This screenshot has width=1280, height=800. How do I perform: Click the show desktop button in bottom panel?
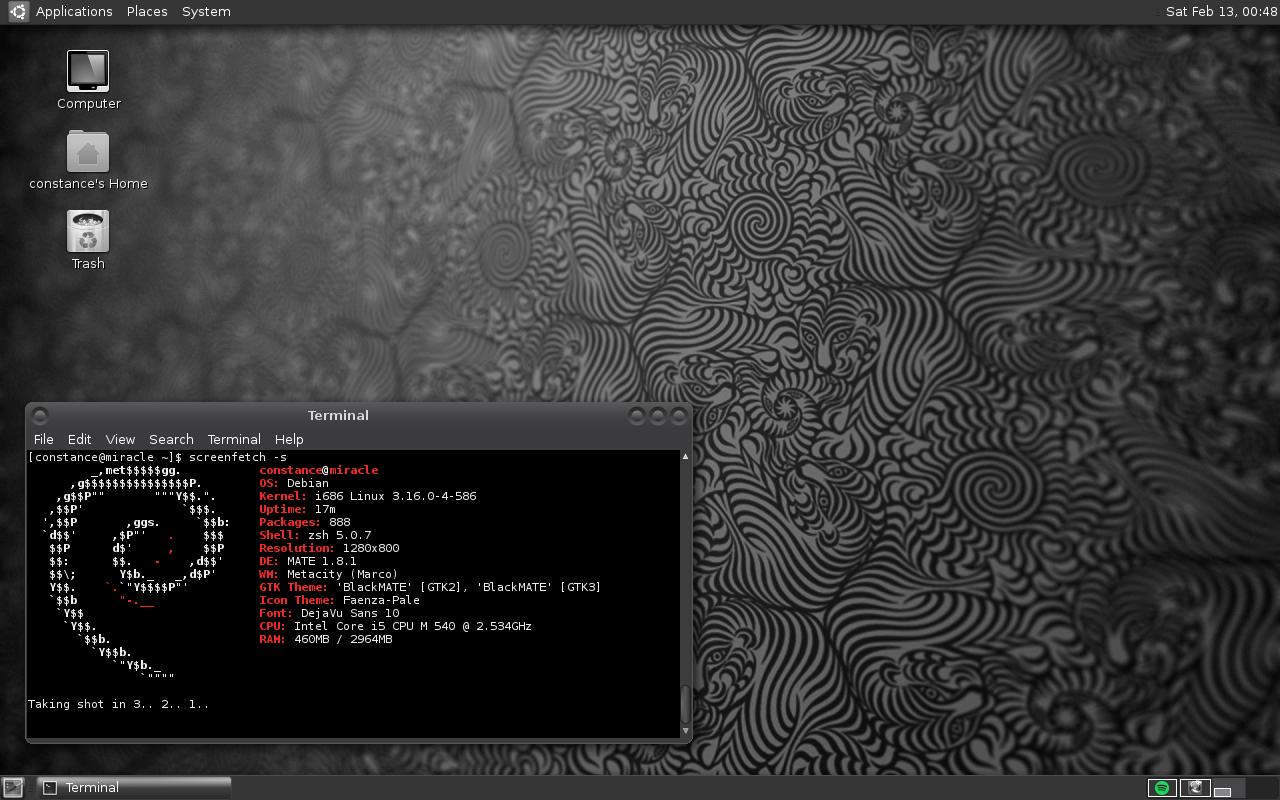(13, 788)
